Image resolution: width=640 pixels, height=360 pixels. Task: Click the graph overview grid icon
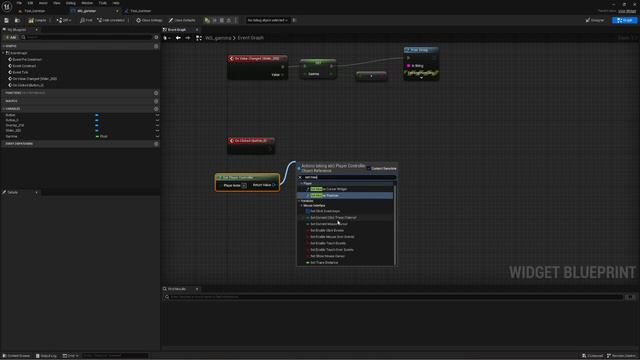[199, 38]
